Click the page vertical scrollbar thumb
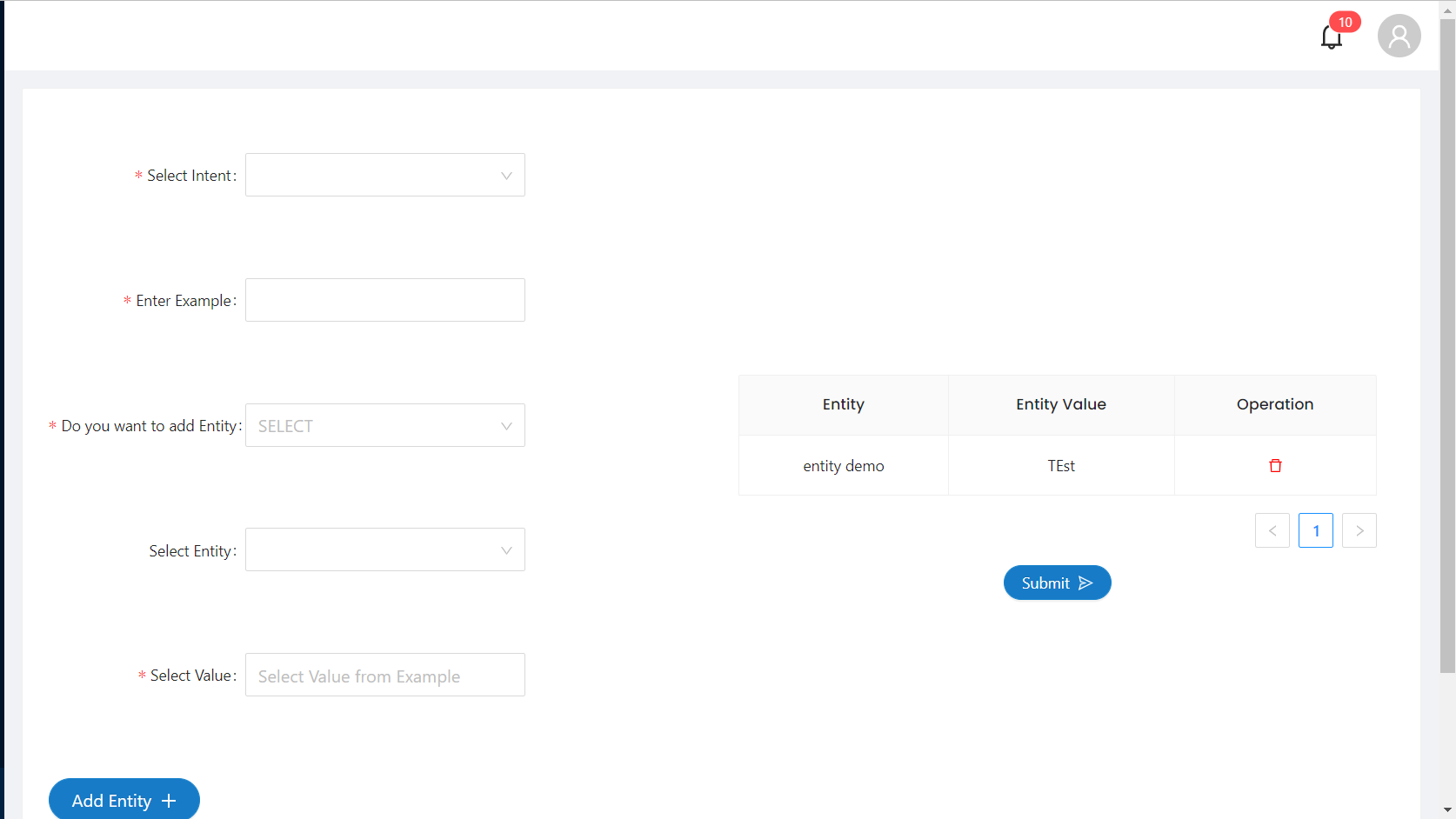 click(x=1447, y=345)
